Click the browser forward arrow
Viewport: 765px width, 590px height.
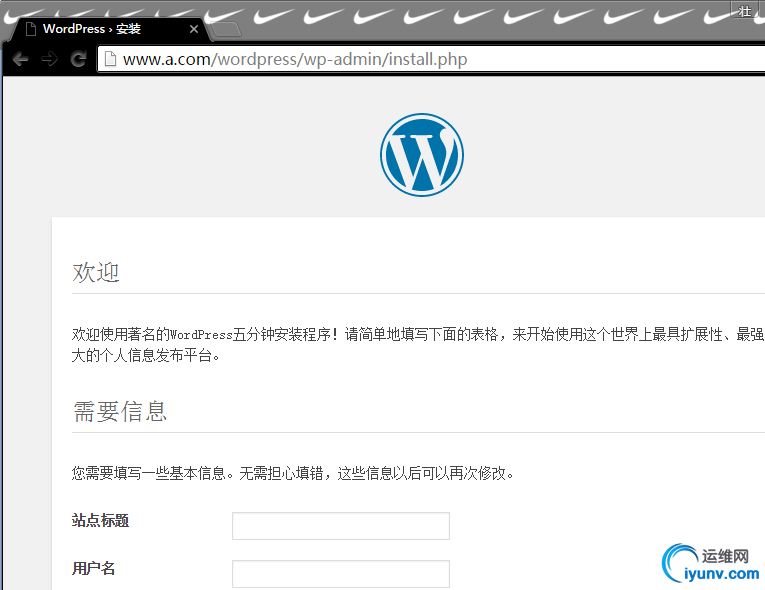pyautogui.click(x=49, y=60)
